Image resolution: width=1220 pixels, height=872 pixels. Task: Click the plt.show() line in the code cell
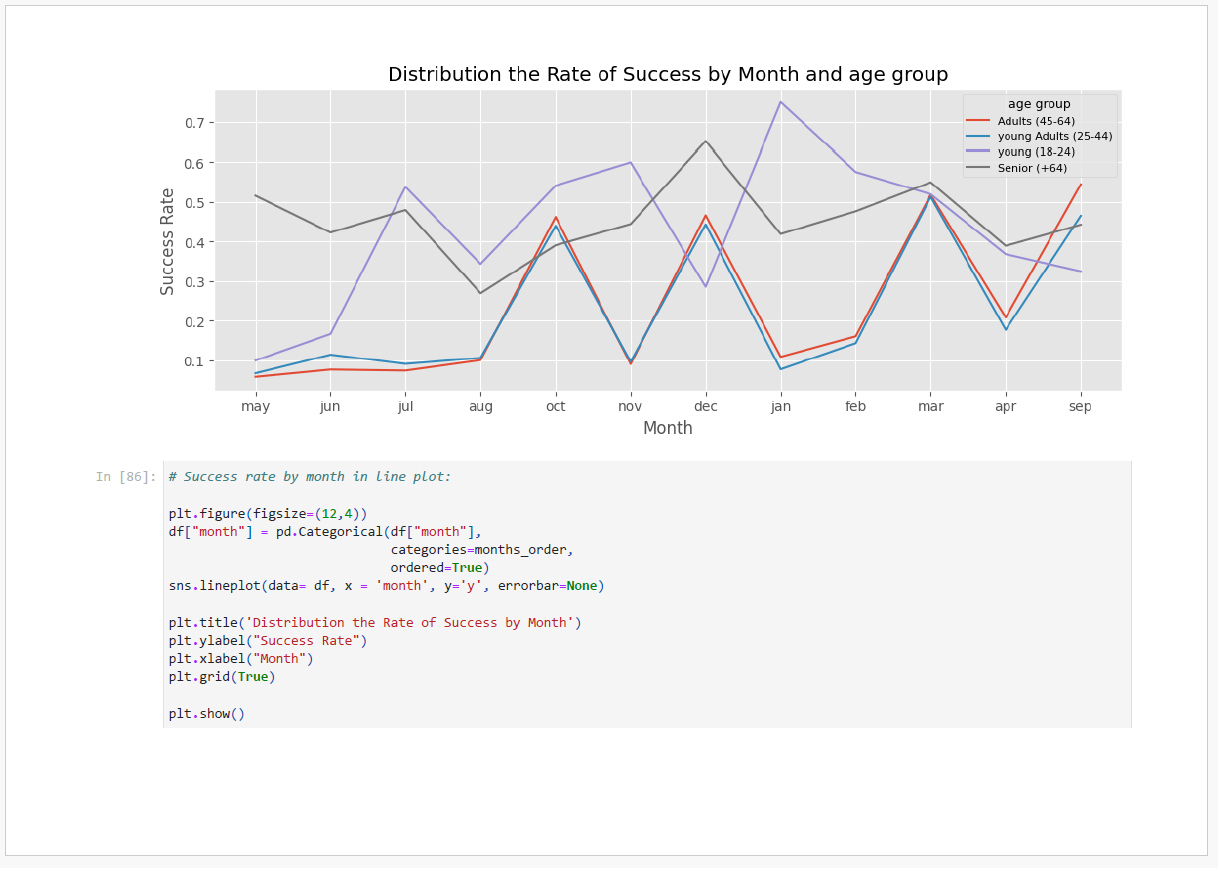[206, 714]
